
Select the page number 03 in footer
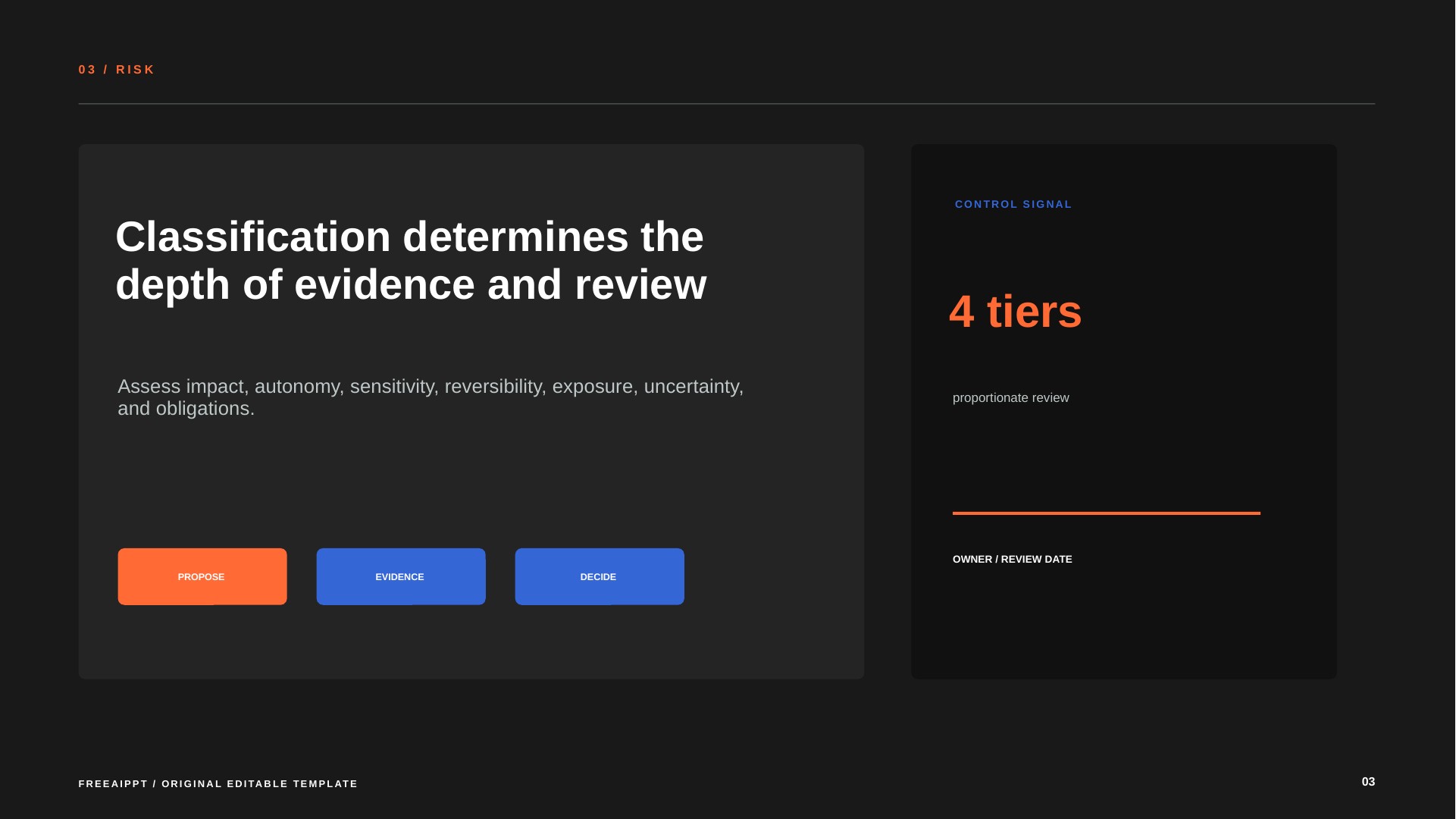pos(1368,782)
